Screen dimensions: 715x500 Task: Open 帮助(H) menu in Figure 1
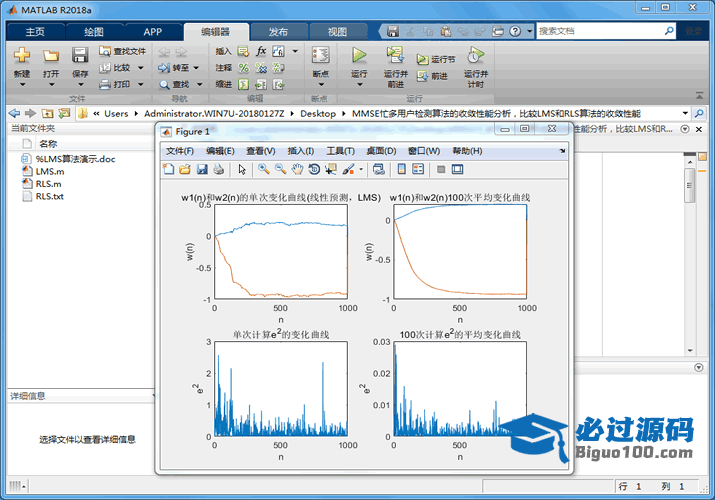click(x=467, y=151)
